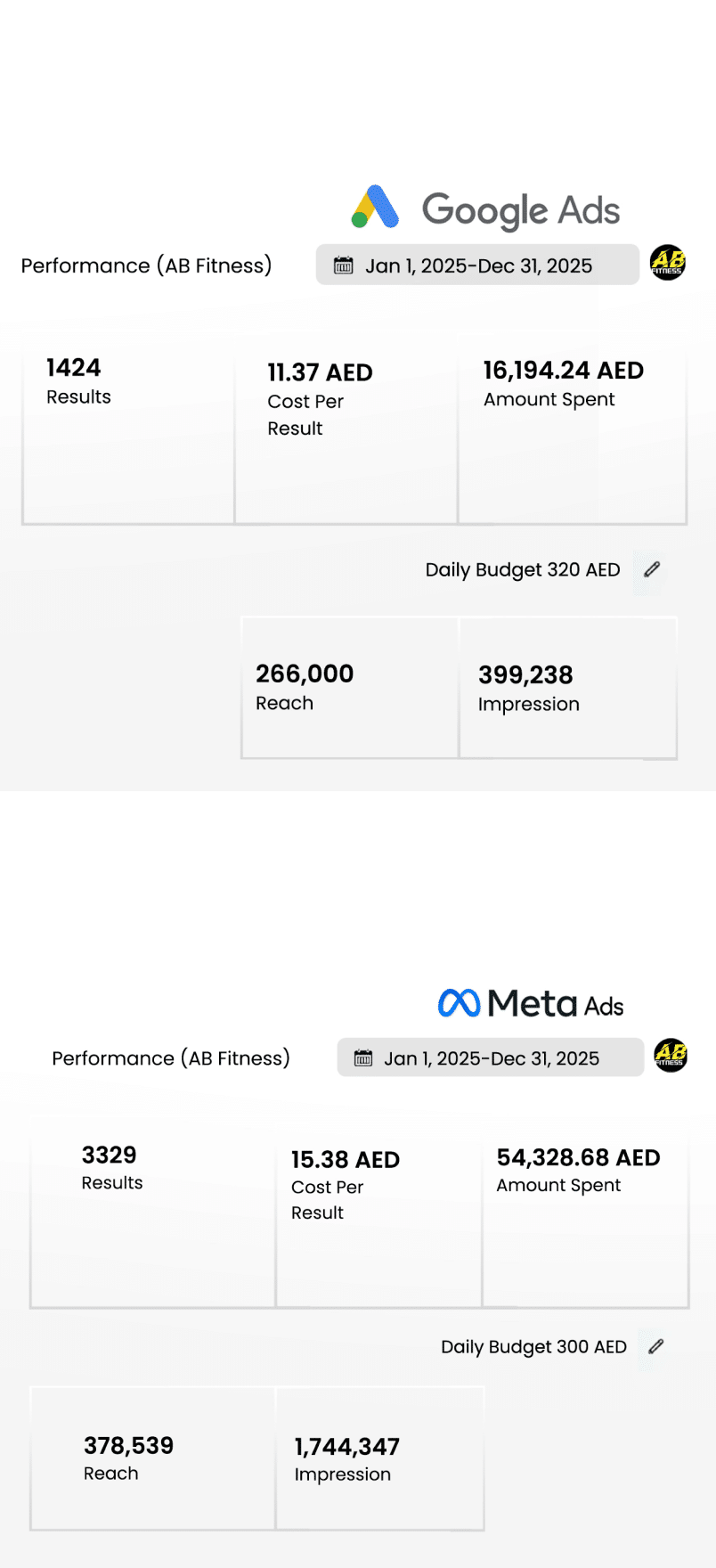Click the AB Fitness logo beside Meta Ads date
This screenshot has width=716, height=1568.
pyautogui.click(x=671, y=1055)
